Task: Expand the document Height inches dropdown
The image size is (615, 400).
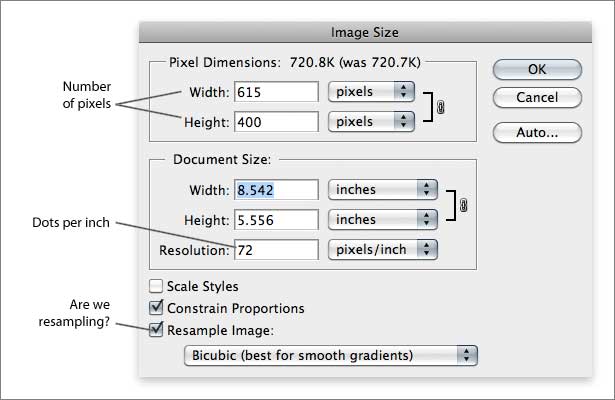Action: coord(383,218)
